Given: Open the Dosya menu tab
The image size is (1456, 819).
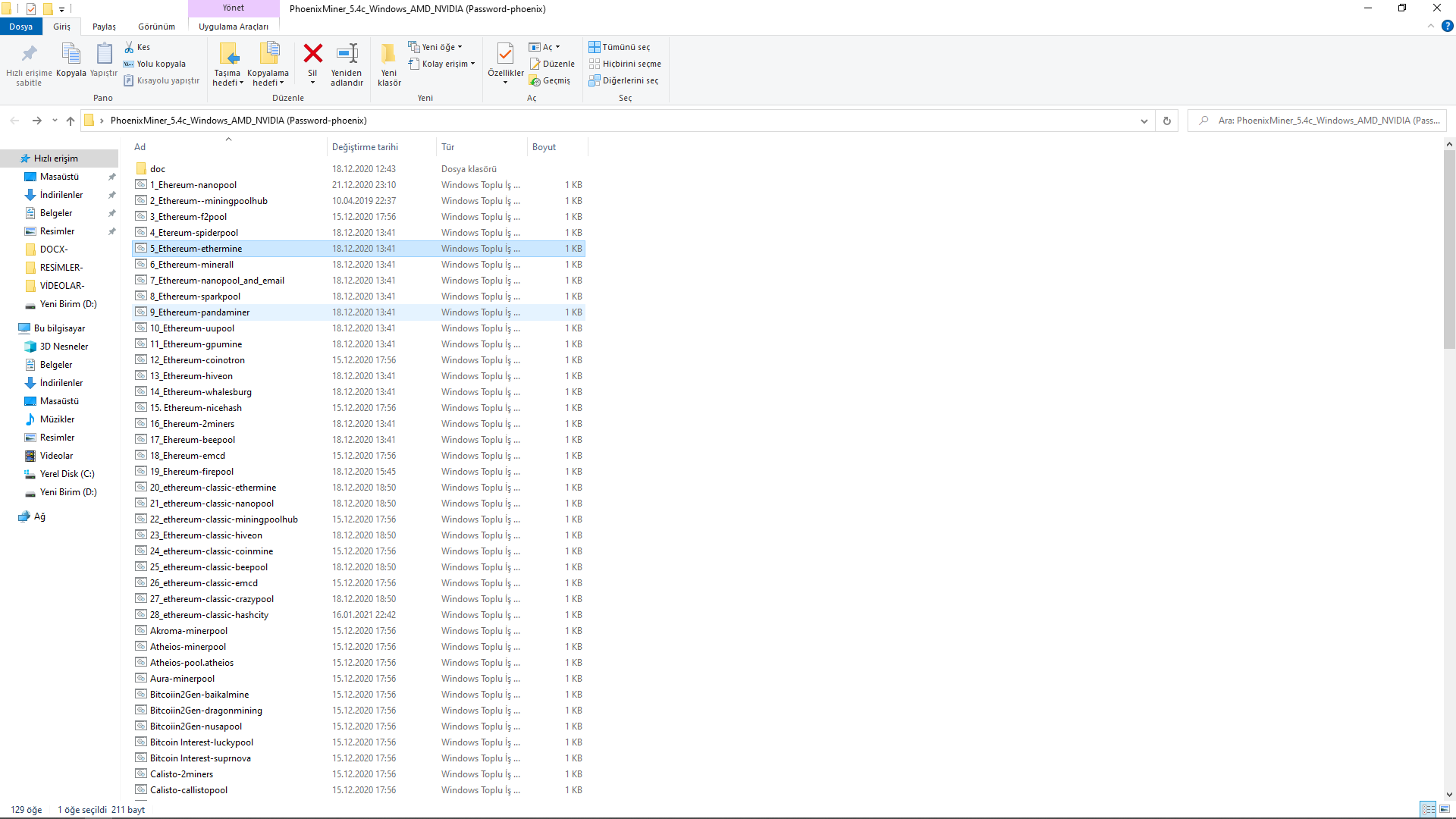Looking at the screenshot, I should pyautogui.click(x=20, y=27).
